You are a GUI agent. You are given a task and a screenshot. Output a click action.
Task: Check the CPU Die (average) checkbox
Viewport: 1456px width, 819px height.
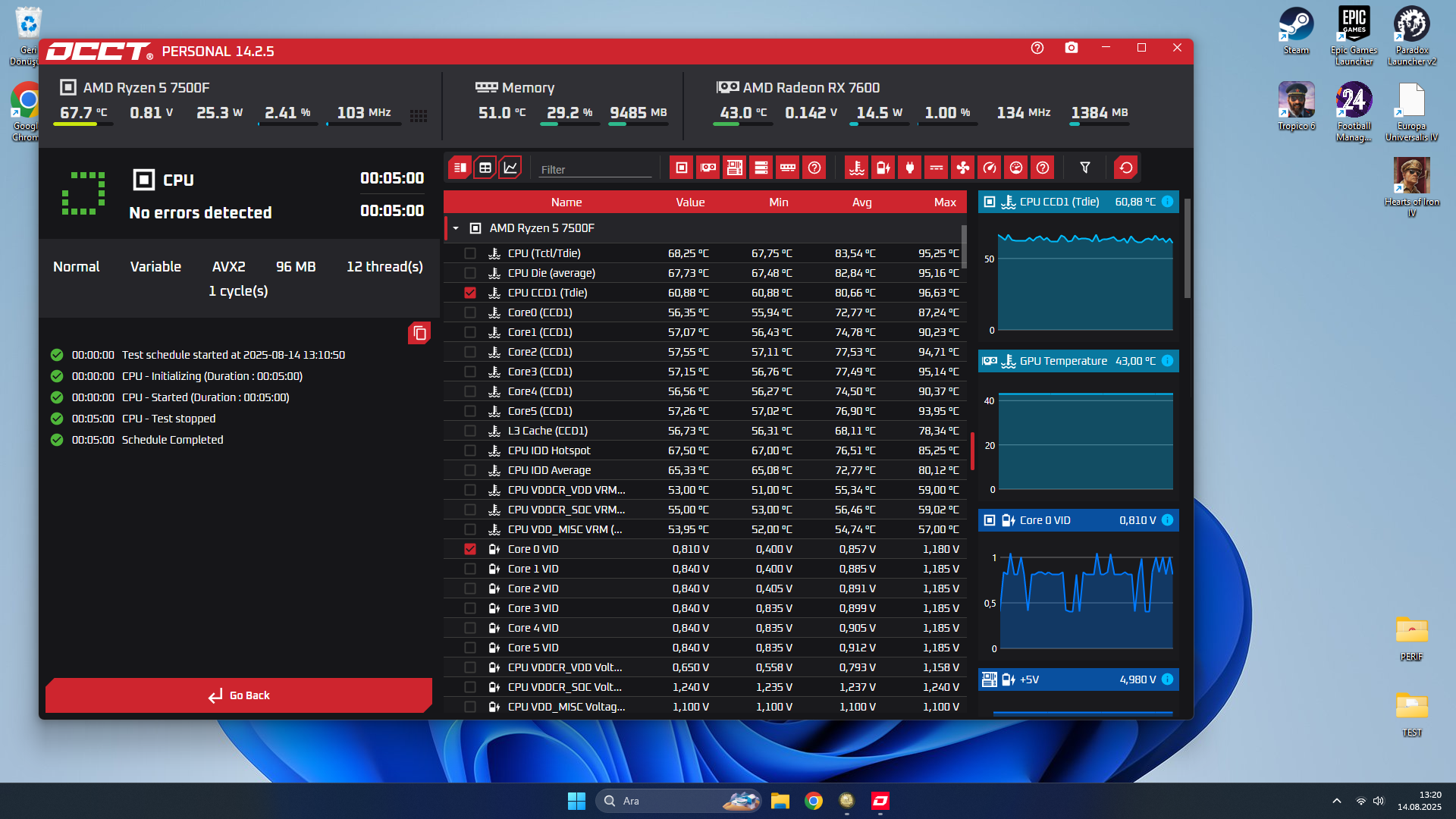(x=470, y=273)
